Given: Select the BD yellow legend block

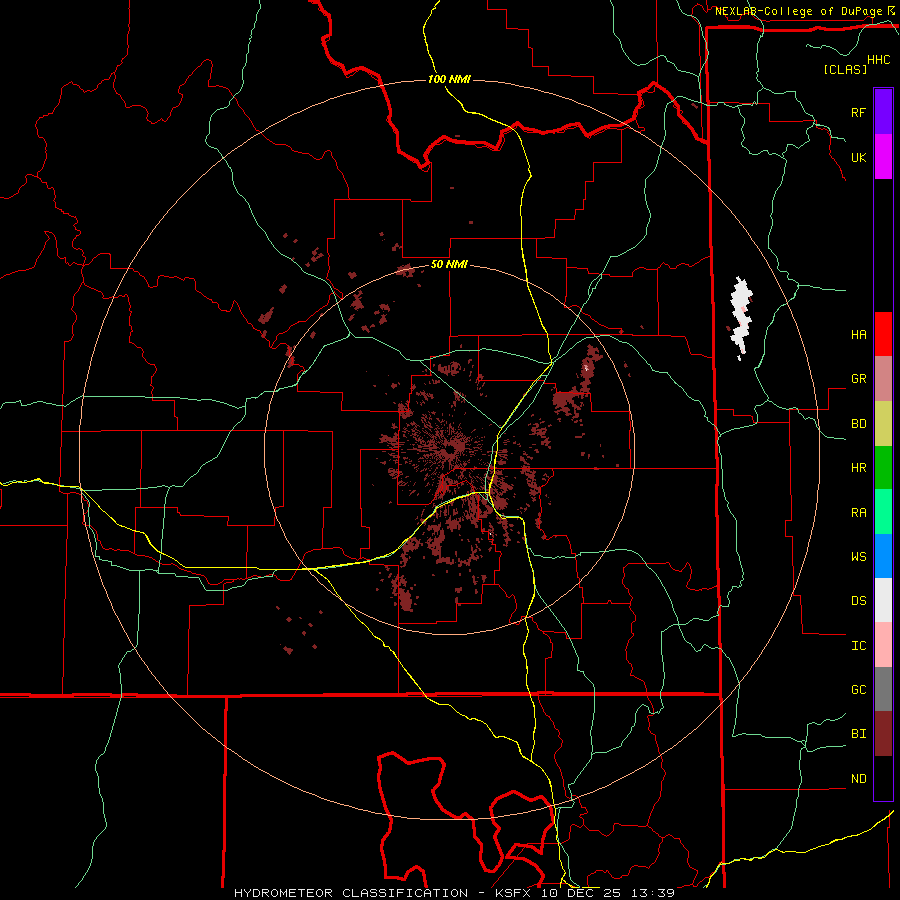Looking at the screenshot, I should (883, 423).
